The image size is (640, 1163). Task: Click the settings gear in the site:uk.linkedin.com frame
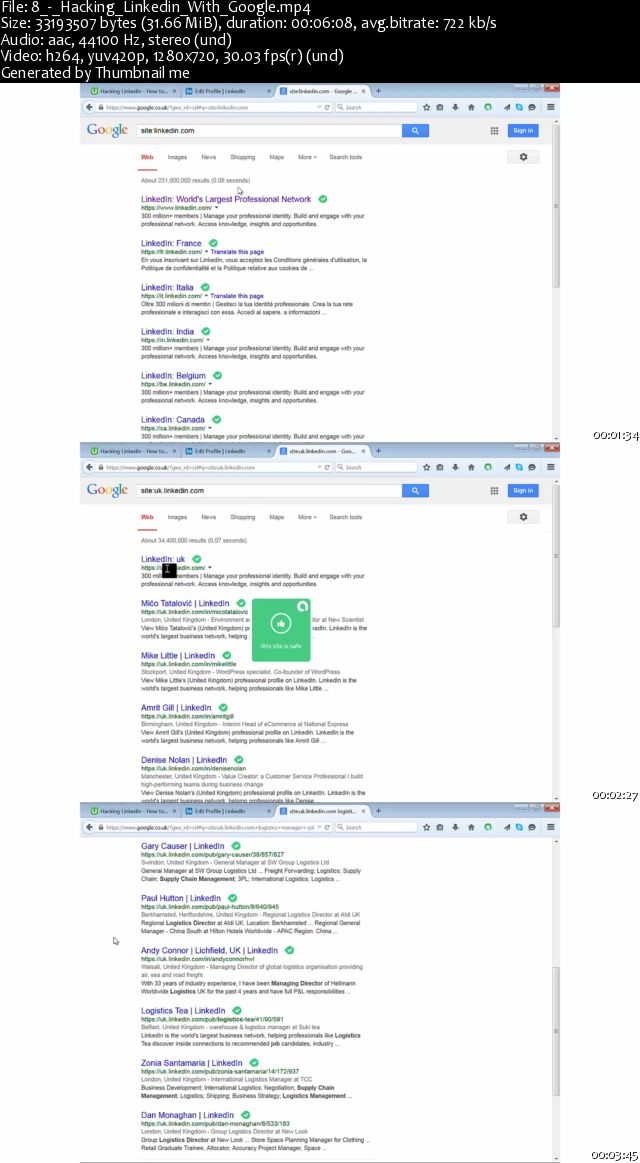coord(524,517)
